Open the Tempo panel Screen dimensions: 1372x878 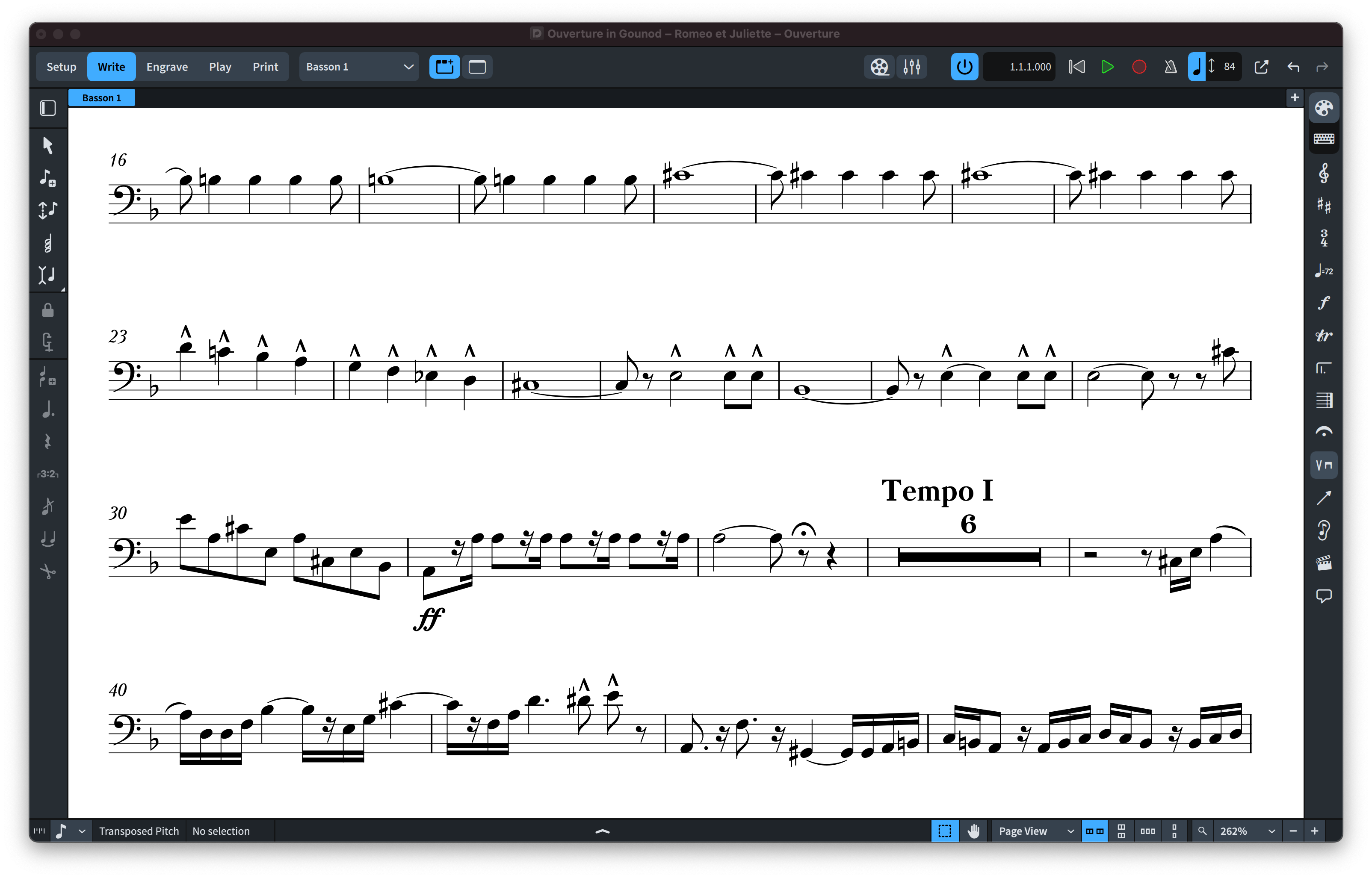[1324, 270]
